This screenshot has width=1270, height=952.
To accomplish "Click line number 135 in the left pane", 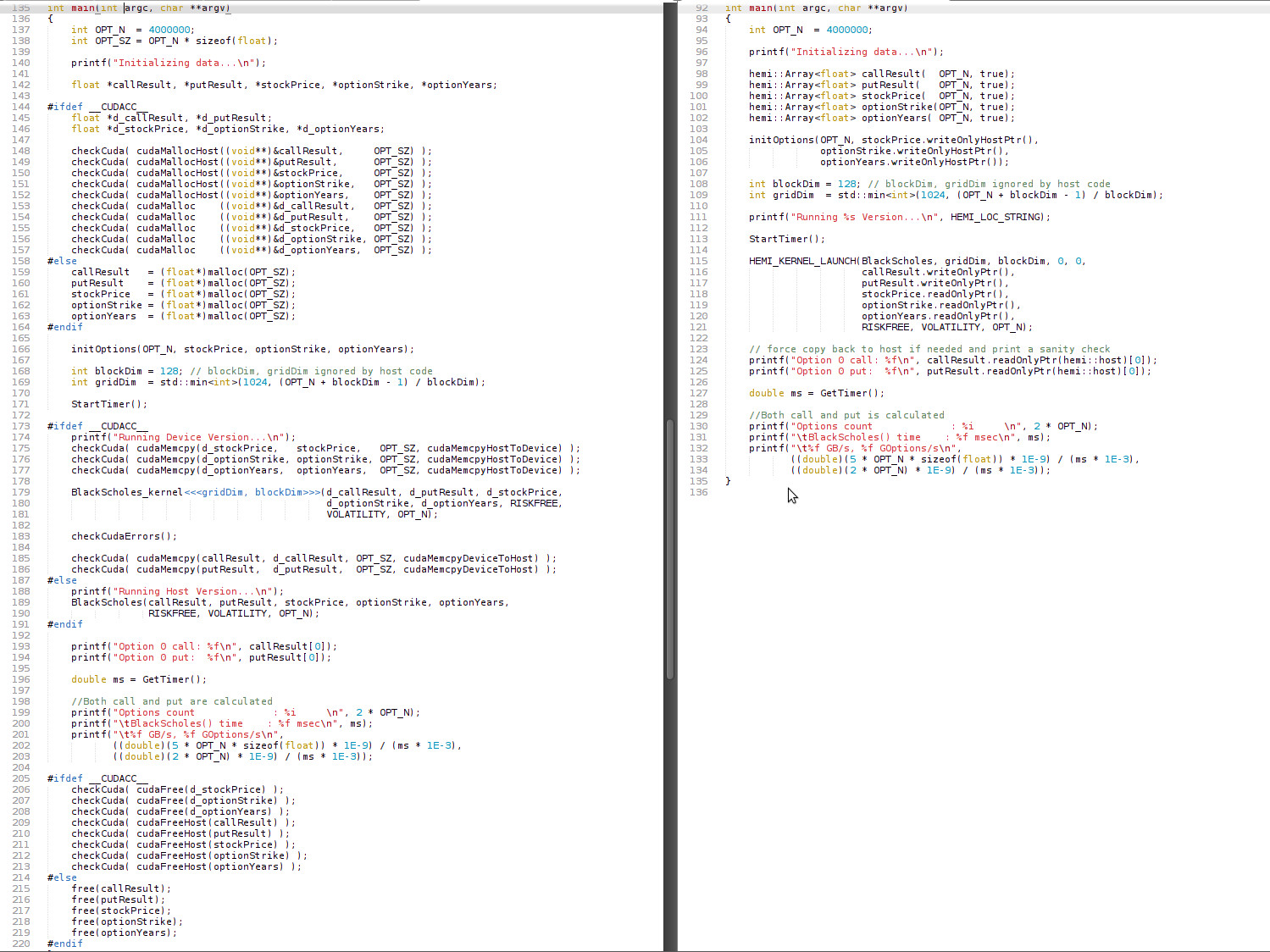I will [x=21, y=8].
